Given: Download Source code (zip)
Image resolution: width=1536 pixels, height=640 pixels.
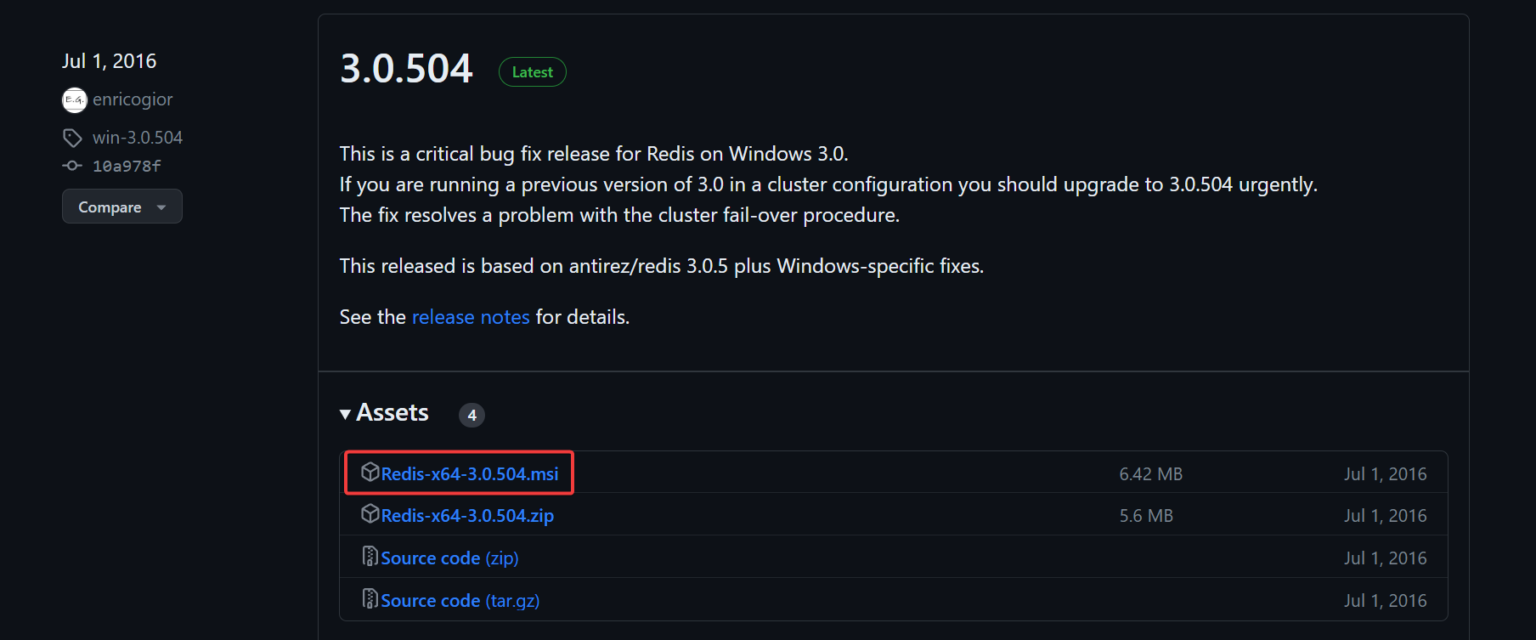Looking at the screenshot, I should (449, 558).
